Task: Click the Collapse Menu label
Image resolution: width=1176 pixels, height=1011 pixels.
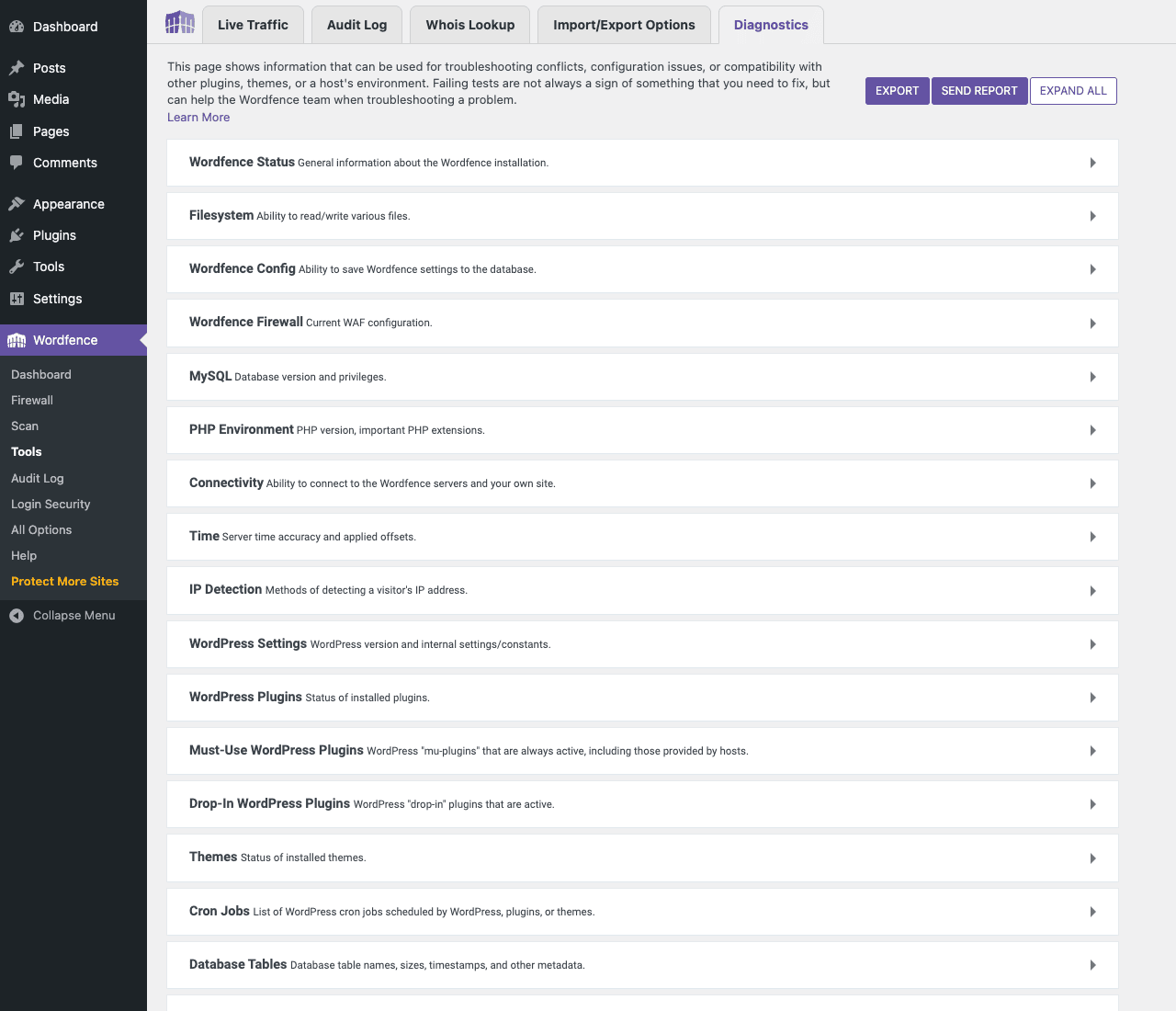Action: (74, 616)
